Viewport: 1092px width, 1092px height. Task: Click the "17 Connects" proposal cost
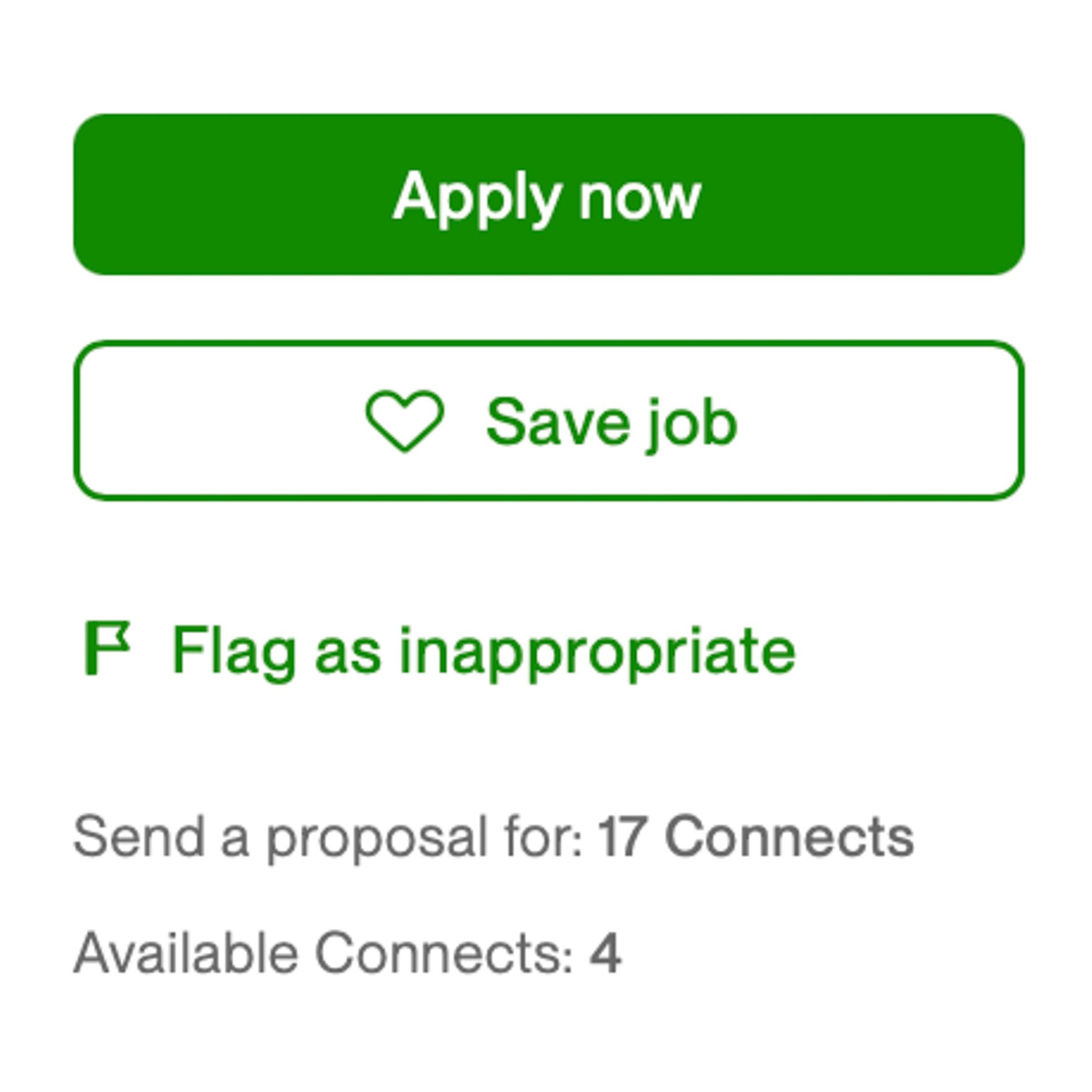point(755,837)
